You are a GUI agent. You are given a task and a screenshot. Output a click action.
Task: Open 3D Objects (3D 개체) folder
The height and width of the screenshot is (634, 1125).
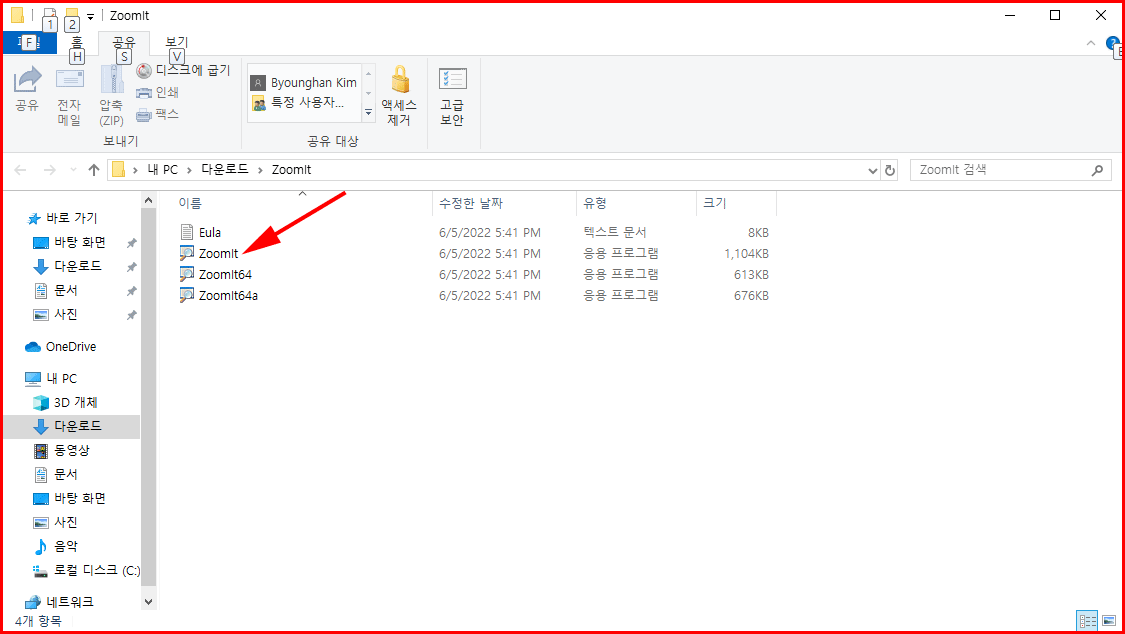pyautogui.click(x=75, y=402)
